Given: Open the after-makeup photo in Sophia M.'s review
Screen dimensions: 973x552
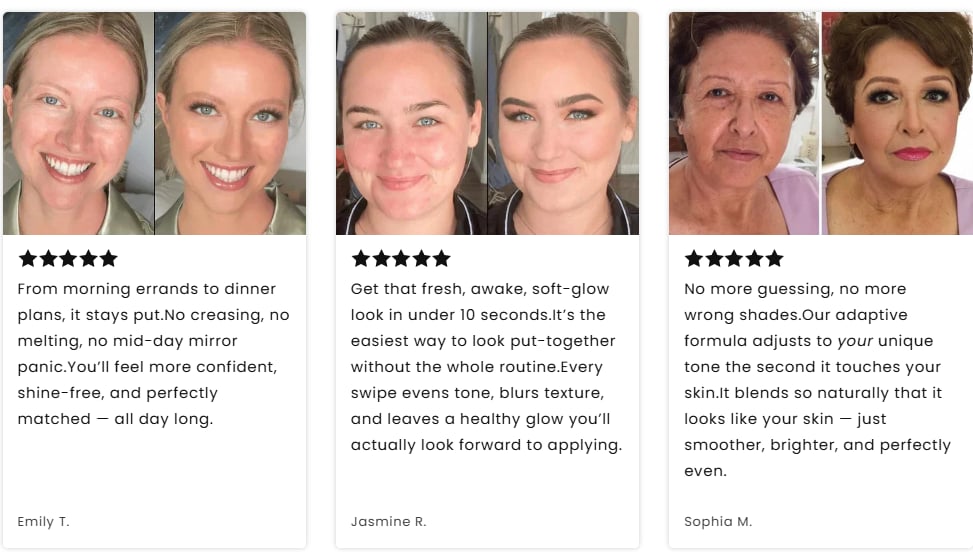Looking at the screenshot, I should [897, 123].
